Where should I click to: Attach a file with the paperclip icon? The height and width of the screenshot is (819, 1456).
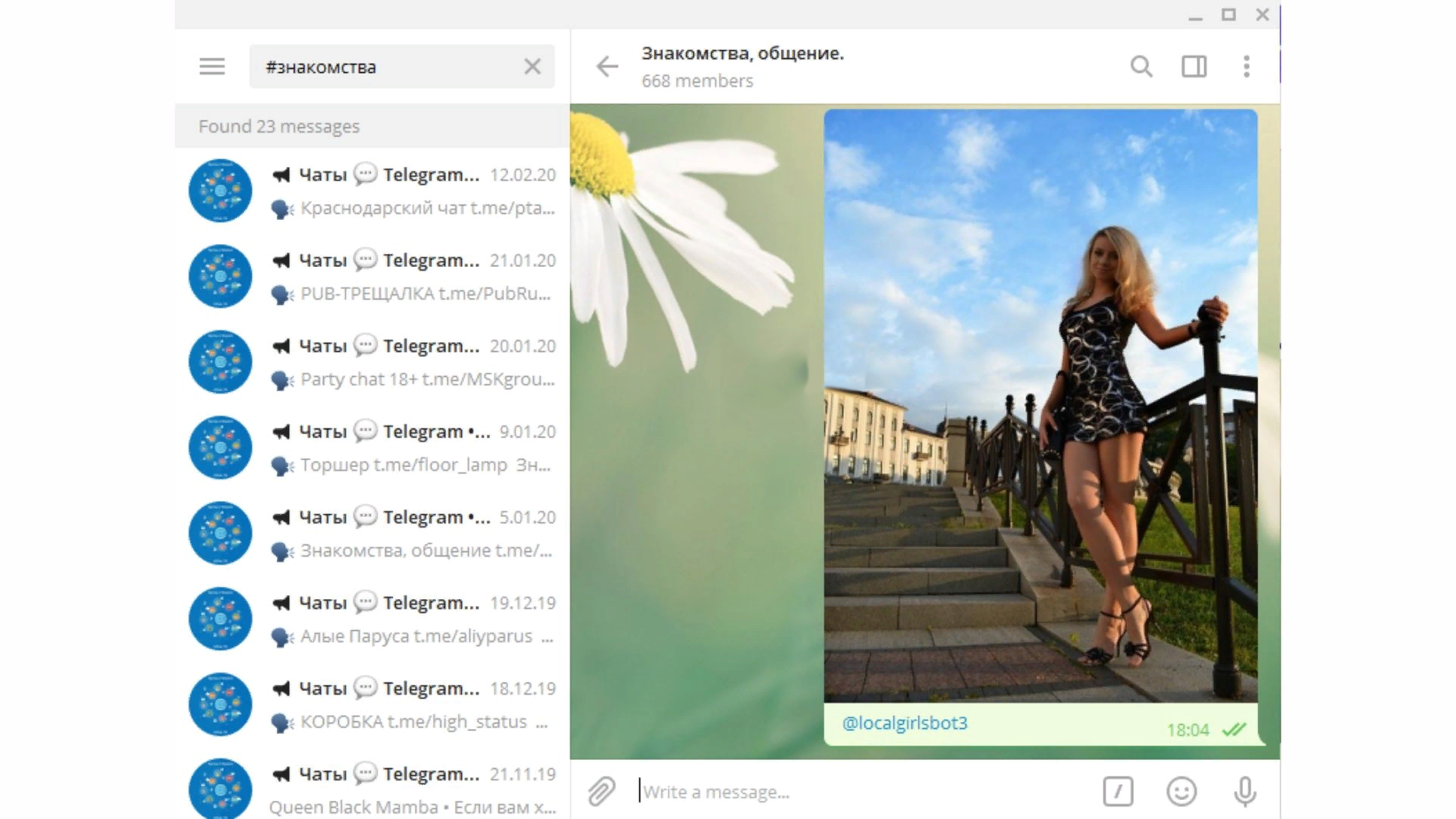pos(601,791)
